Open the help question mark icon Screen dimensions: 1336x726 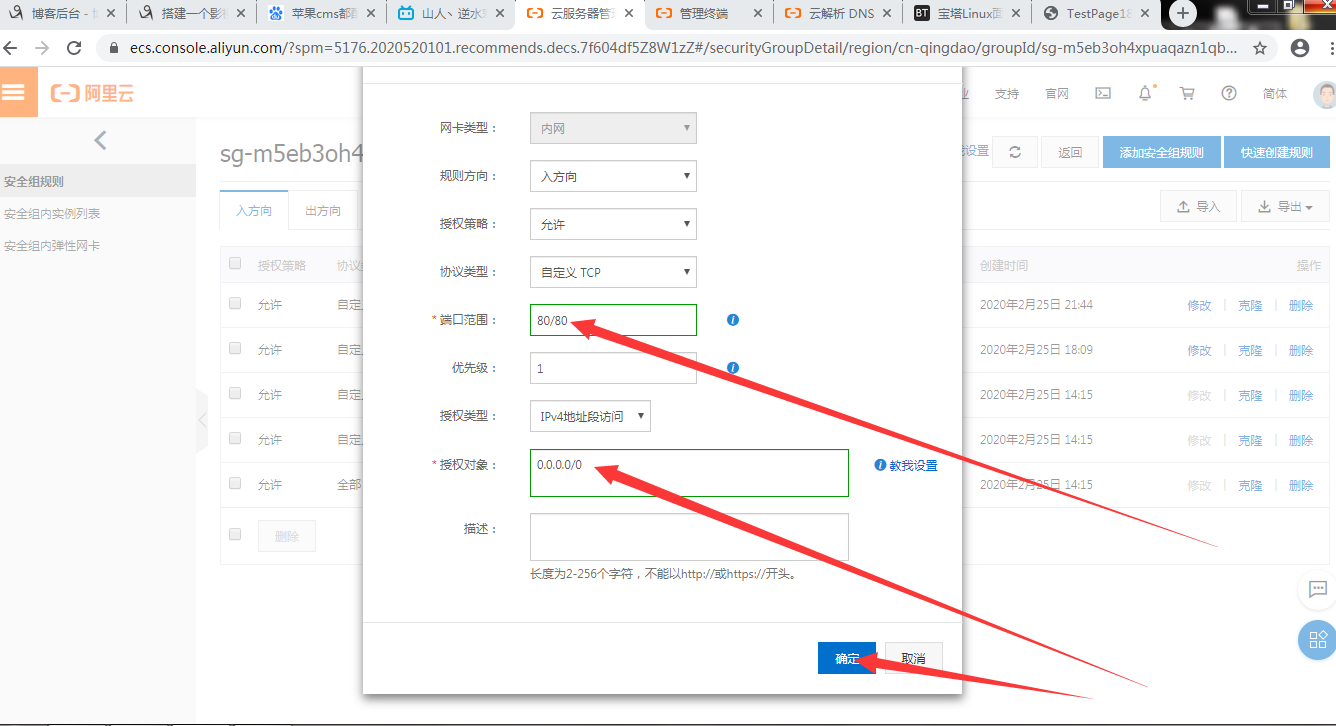(x=1229, y=93)
